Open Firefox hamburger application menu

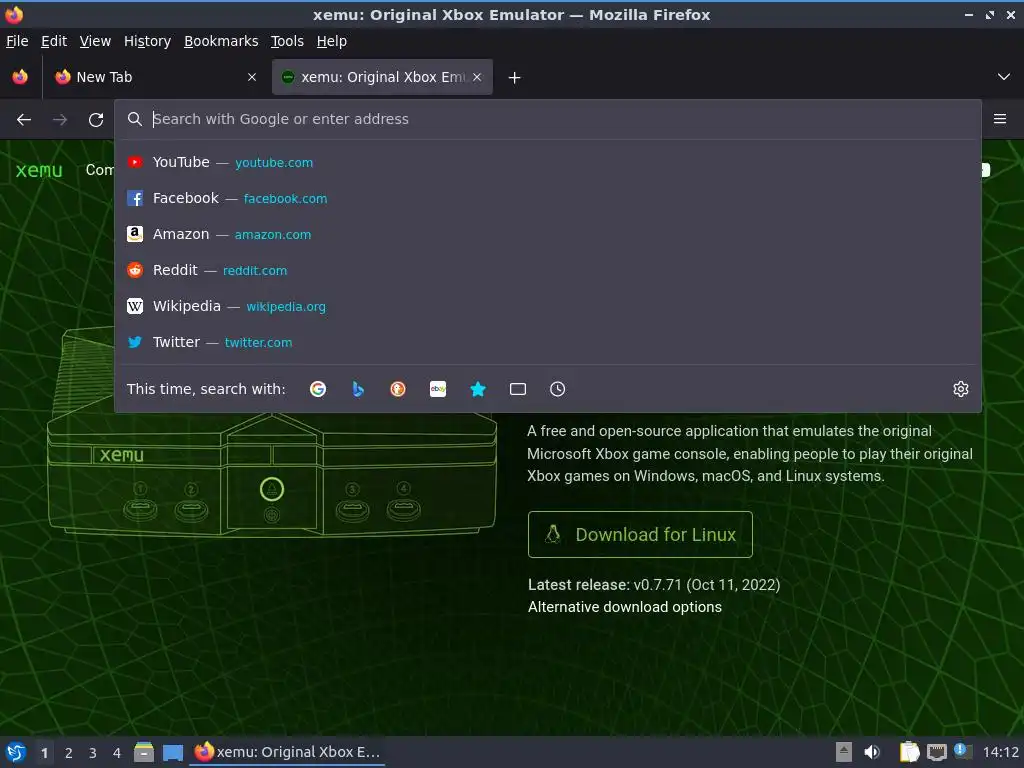pos(999,119)
